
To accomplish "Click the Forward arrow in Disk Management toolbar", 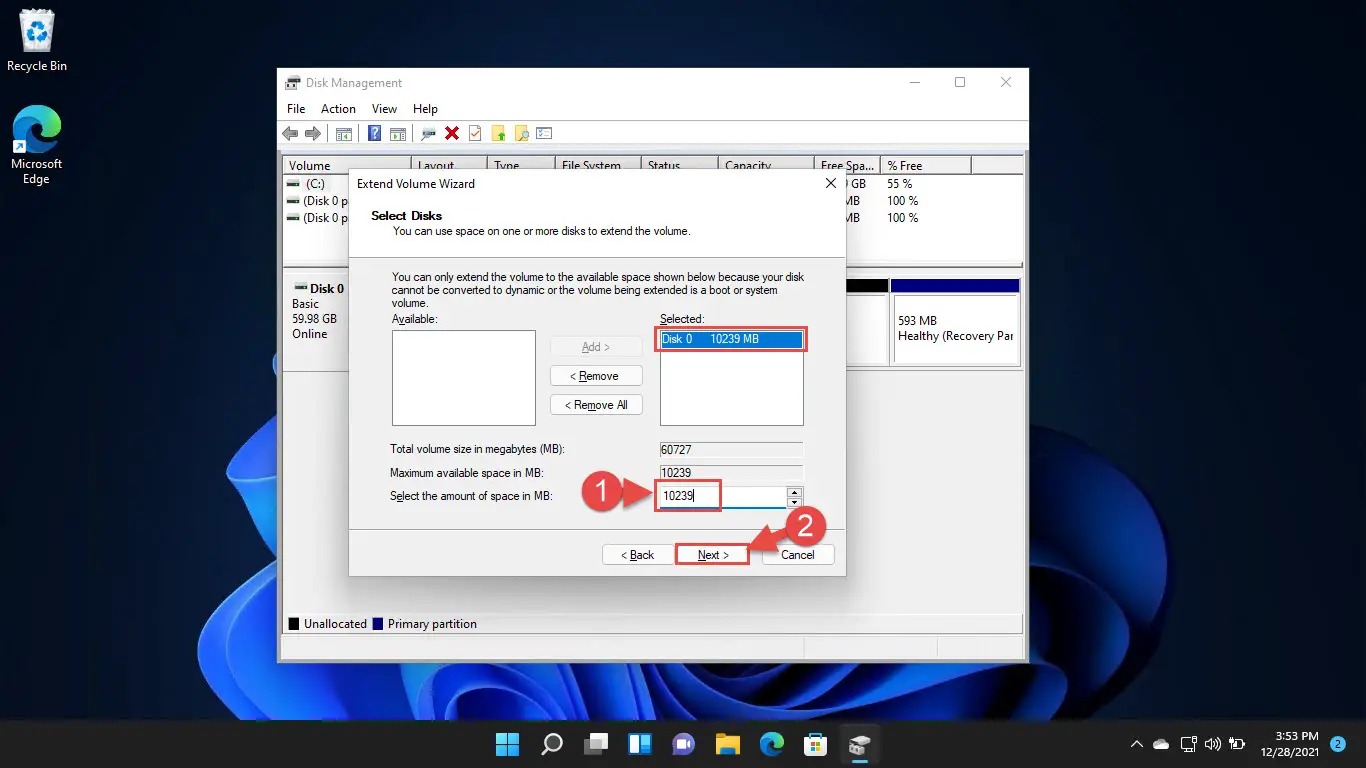I will (x=313, y=134).
